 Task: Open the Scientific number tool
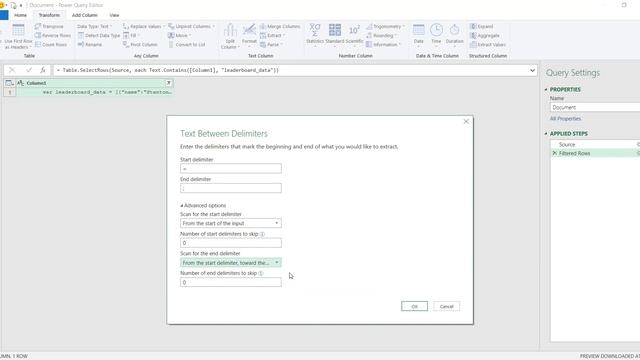pos(354,34)
